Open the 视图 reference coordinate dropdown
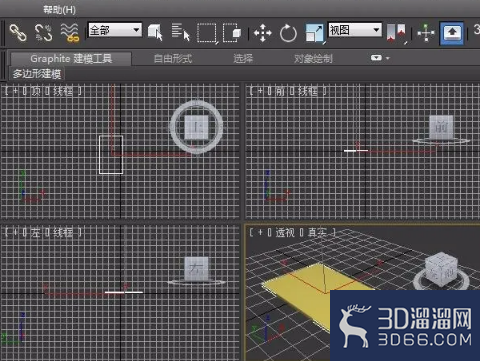The width and height of the screenshot is (480, 361). tap(355, 30)
